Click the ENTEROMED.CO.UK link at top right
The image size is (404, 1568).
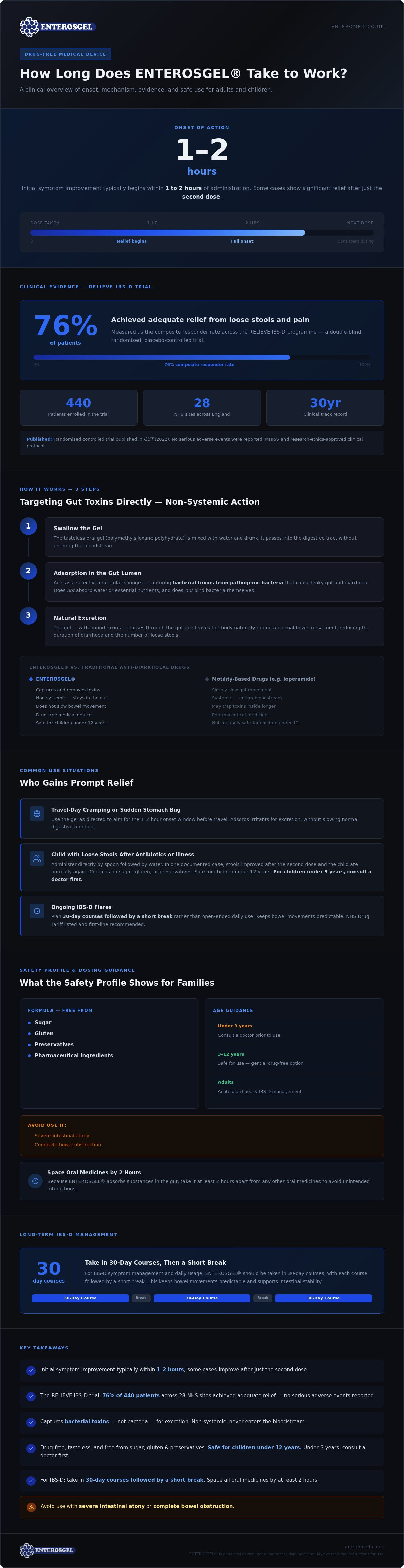pyautogui.click(x=357, y=27)
